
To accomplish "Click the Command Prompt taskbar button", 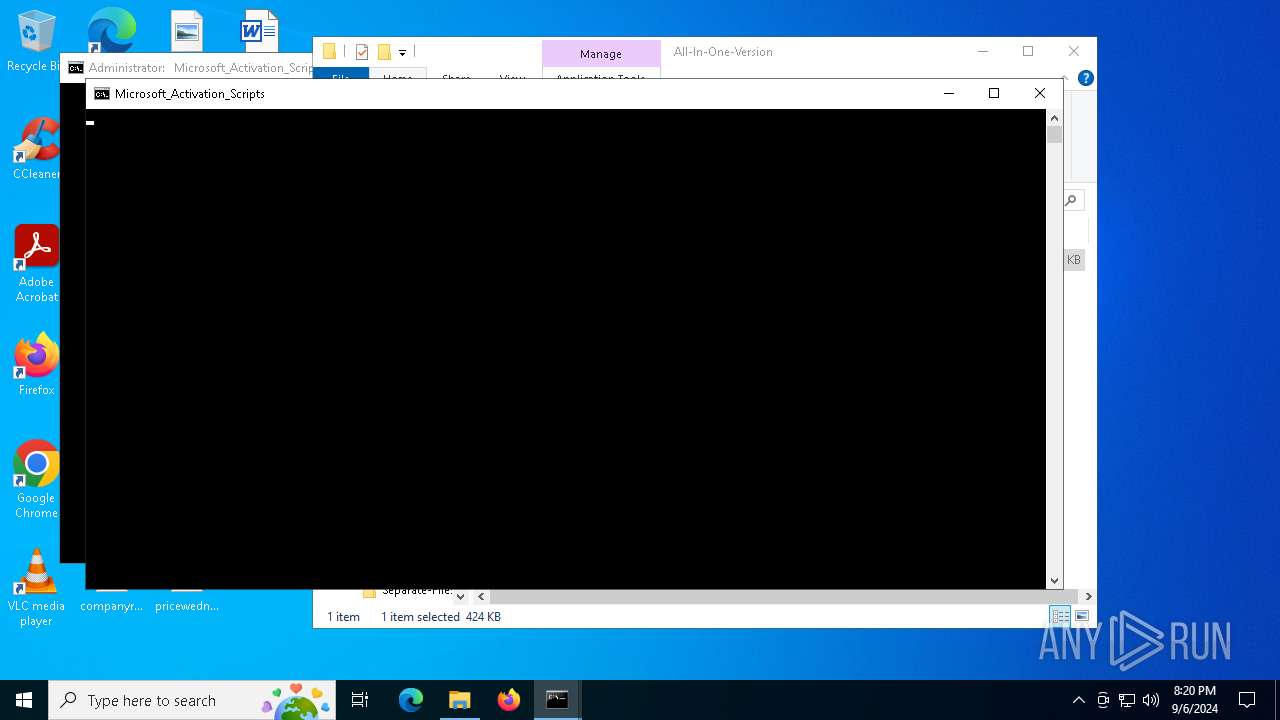I will click(x=557, y=700).
